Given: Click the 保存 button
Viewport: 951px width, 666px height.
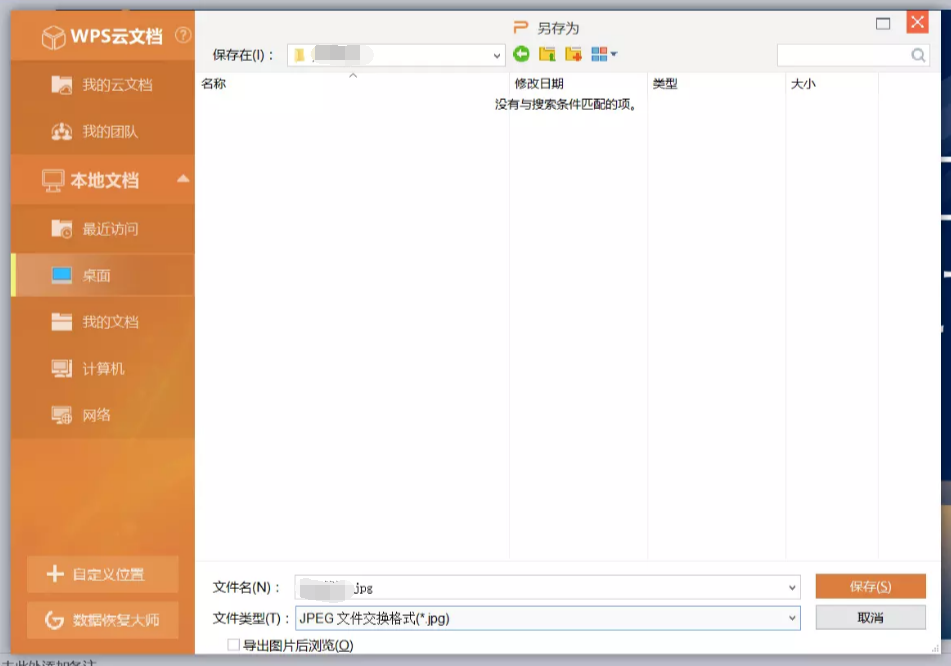Looking at the screenshot, I should [872, 587].
